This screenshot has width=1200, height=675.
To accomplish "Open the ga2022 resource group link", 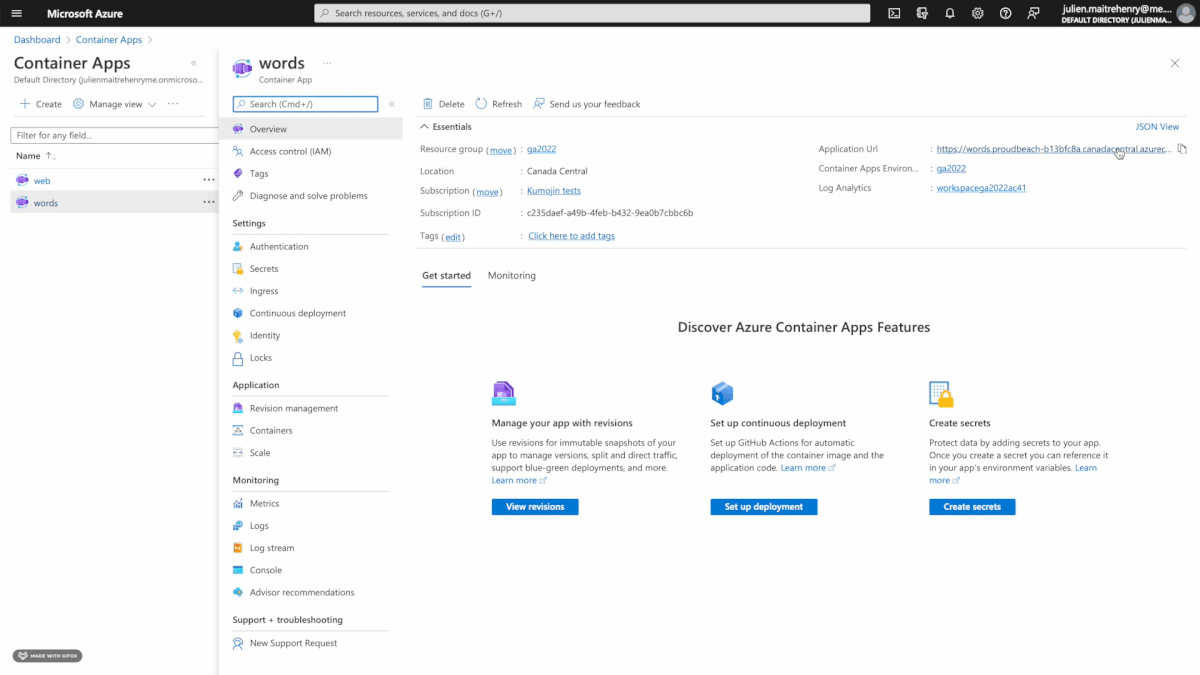I will (x=542, y=149).
